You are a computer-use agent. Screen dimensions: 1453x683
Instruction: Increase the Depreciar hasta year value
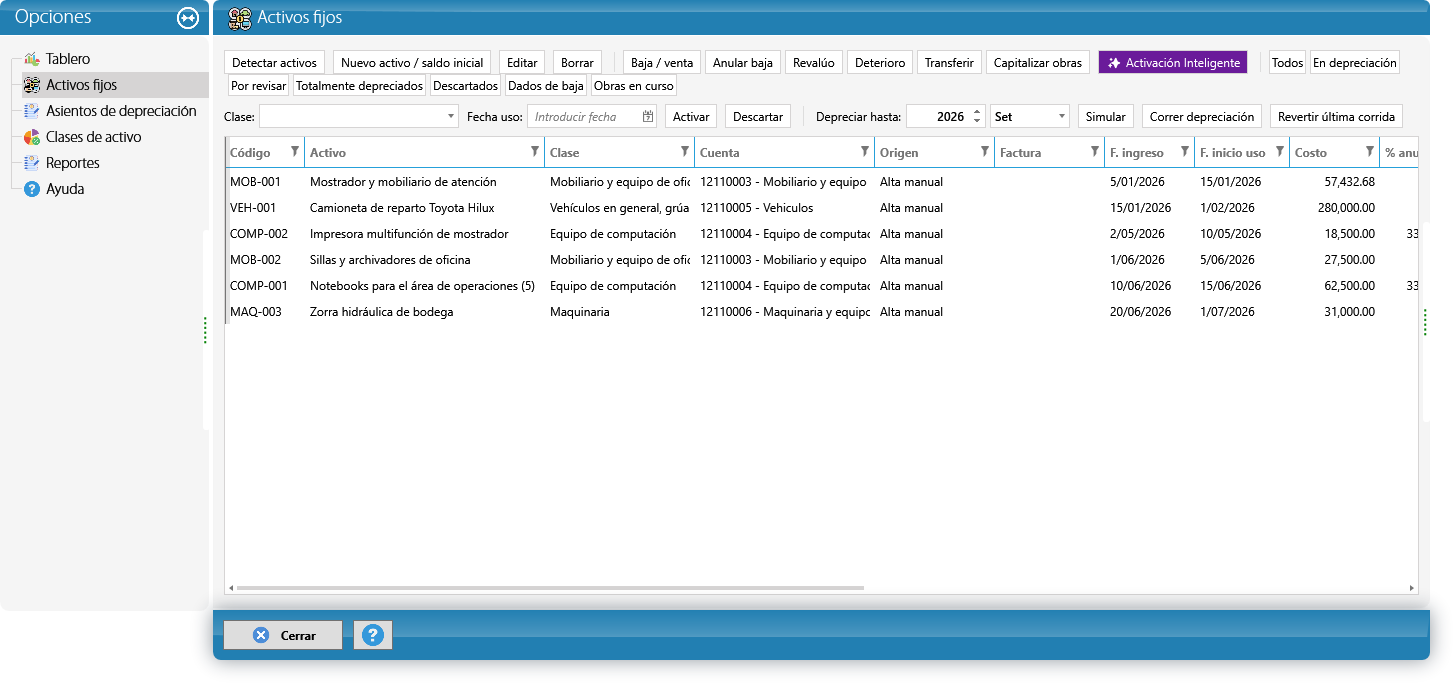pos(977,112)
